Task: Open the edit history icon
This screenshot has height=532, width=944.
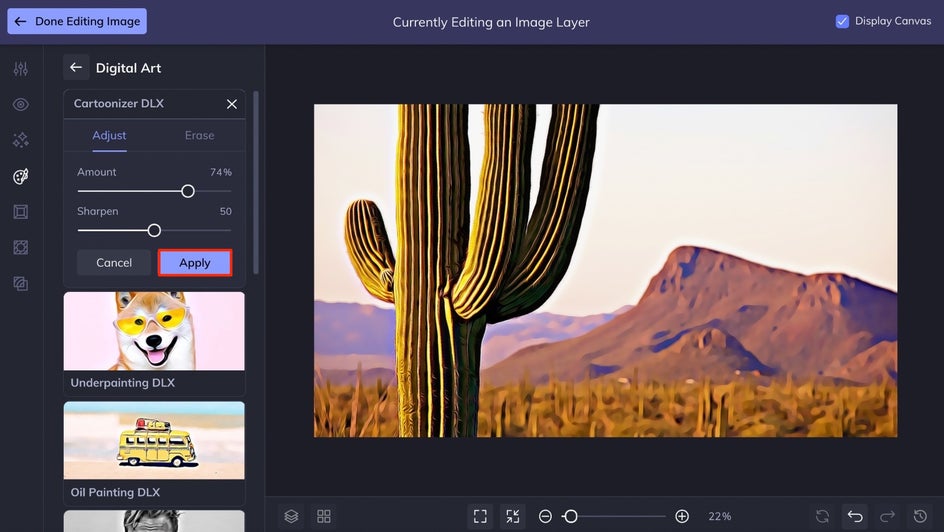Action: [920, 516]
